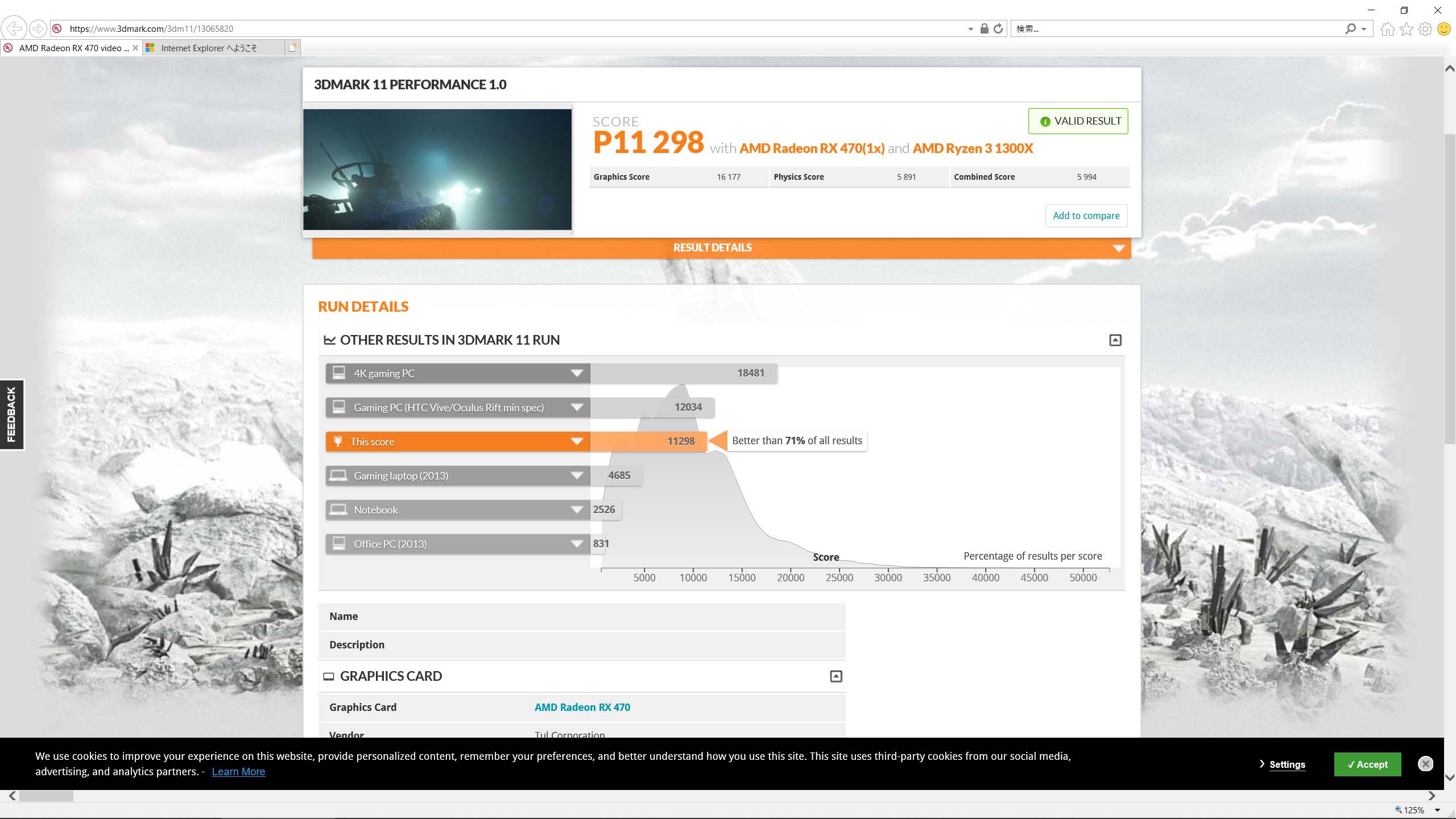Click the Graphics Card section card icon
This screenshot has width=1456, height=819.
click(x=329, y=676)
